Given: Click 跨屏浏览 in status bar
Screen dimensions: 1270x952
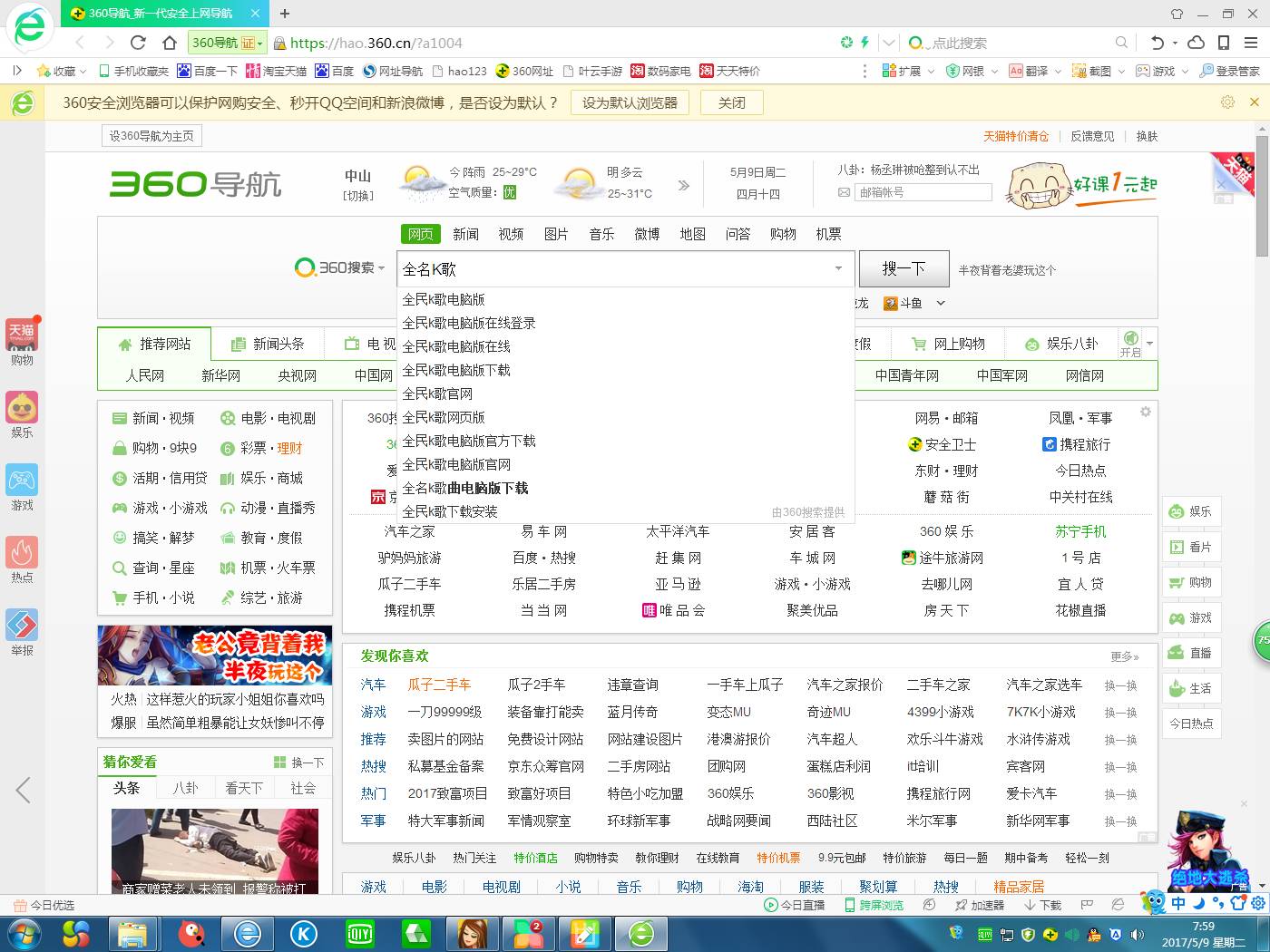Looking at the screenshot, I should pos(874,905).
